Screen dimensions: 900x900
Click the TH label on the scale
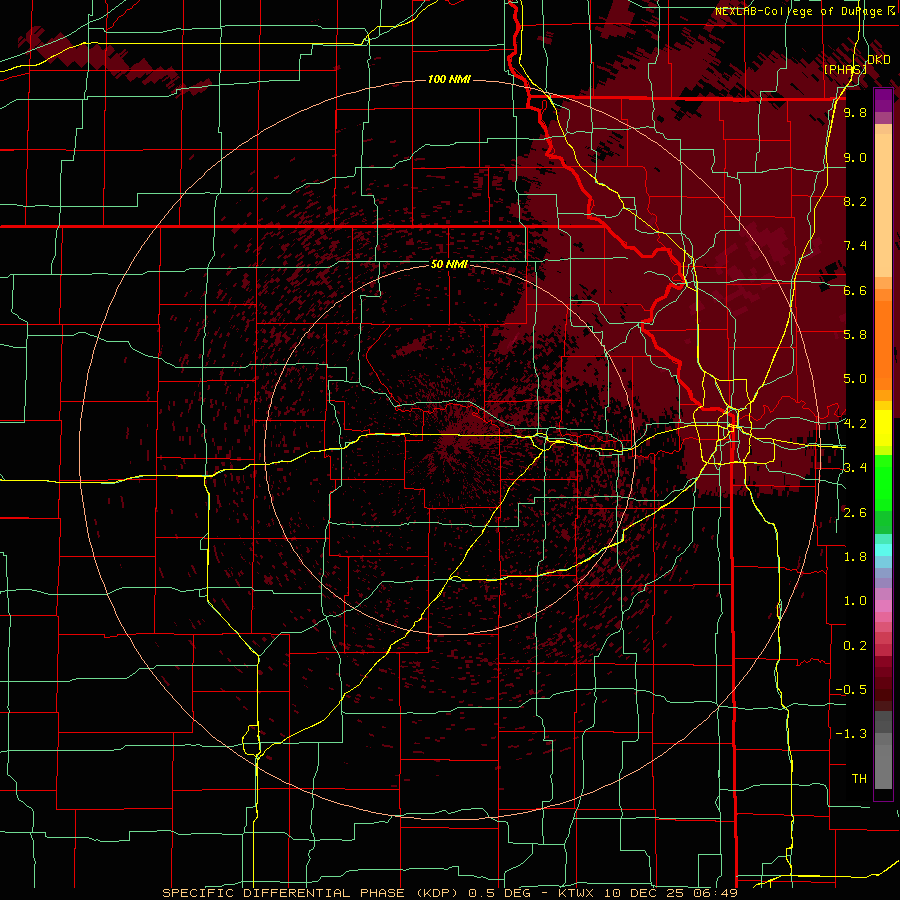click(x=859, y=779)
